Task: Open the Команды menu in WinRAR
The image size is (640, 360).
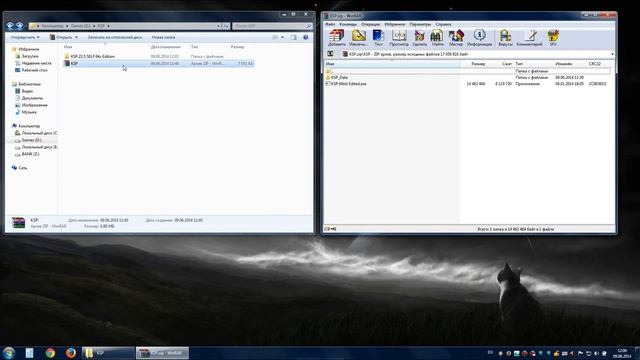Action: pos(348,24)
